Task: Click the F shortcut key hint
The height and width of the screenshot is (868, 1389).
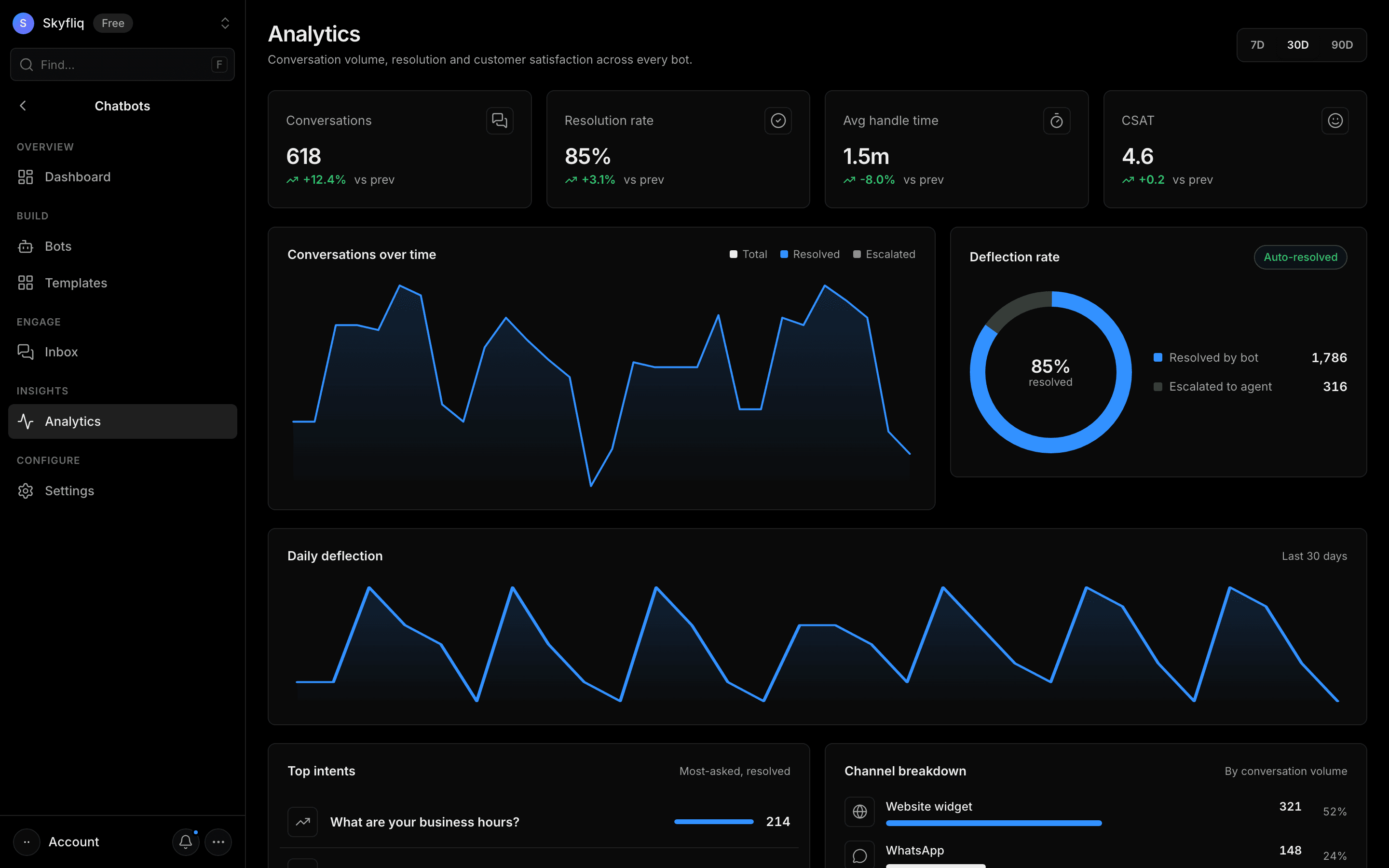Action: pos(219,64)
